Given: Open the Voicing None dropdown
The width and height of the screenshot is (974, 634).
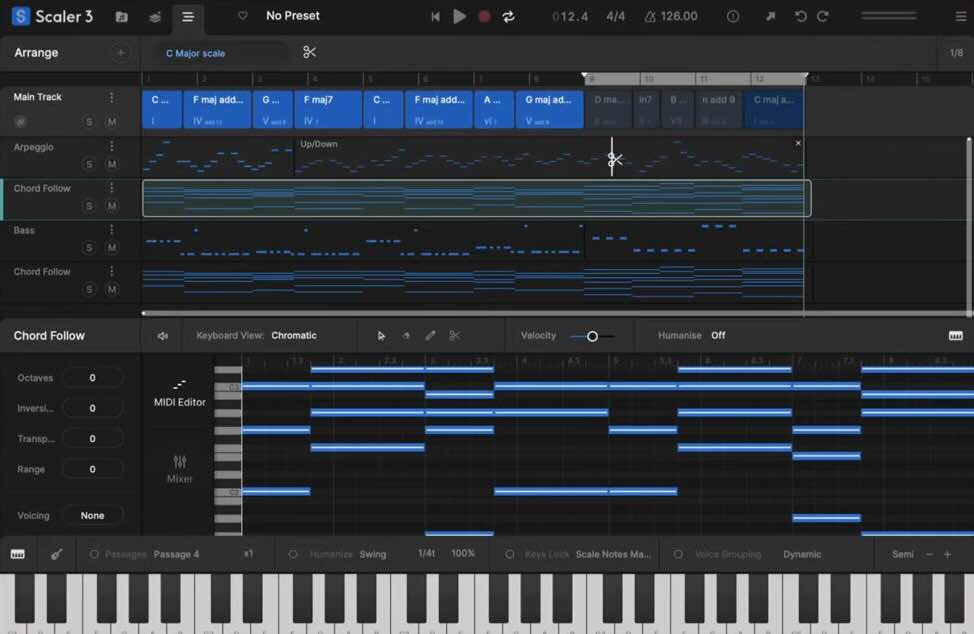Looking at the screenshot, I should tap(92, 516).
